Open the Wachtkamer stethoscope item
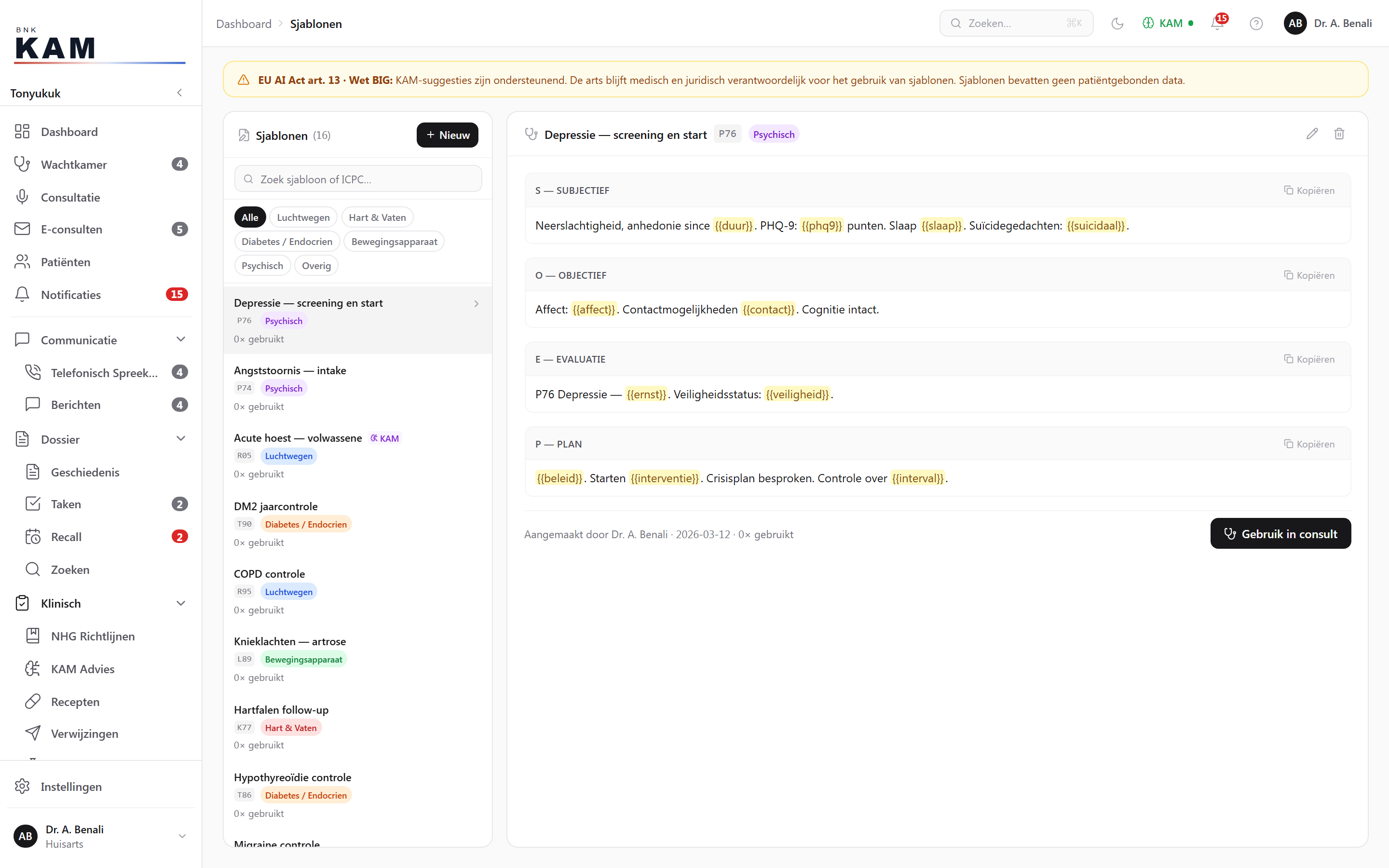 tap(100, 164)
